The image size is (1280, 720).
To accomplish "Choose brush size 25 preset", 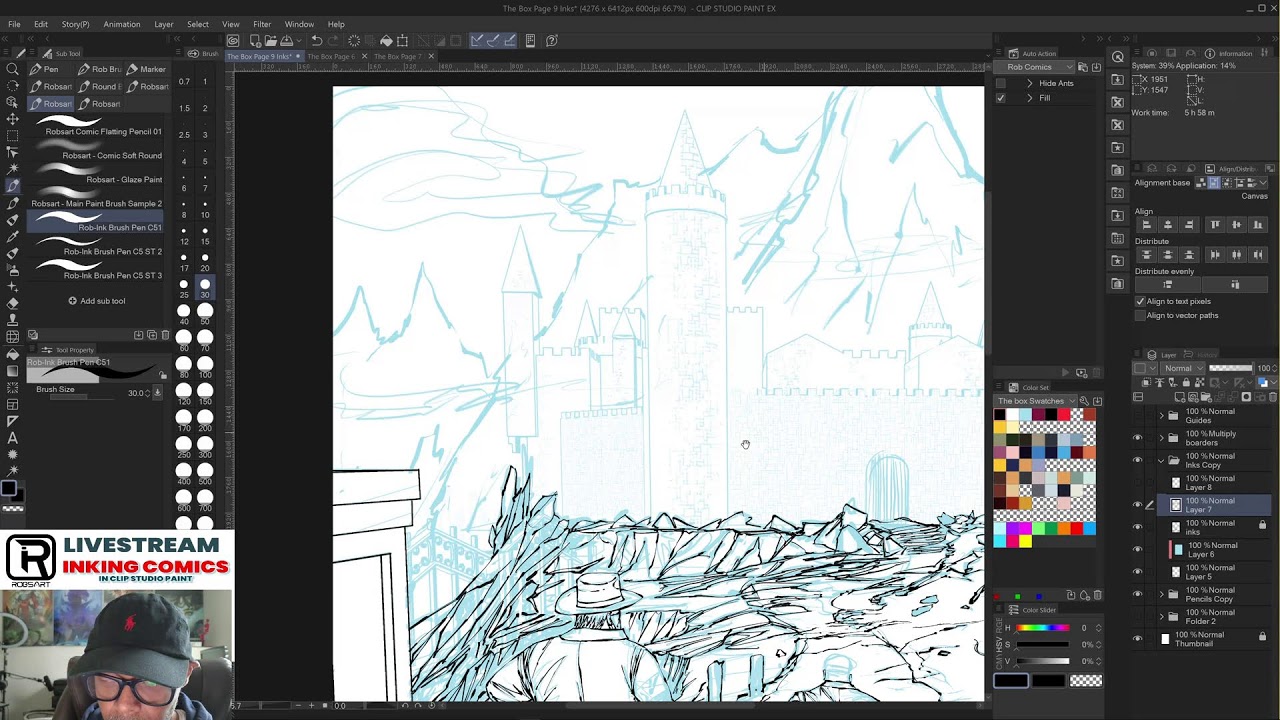I will pos(183,286).
